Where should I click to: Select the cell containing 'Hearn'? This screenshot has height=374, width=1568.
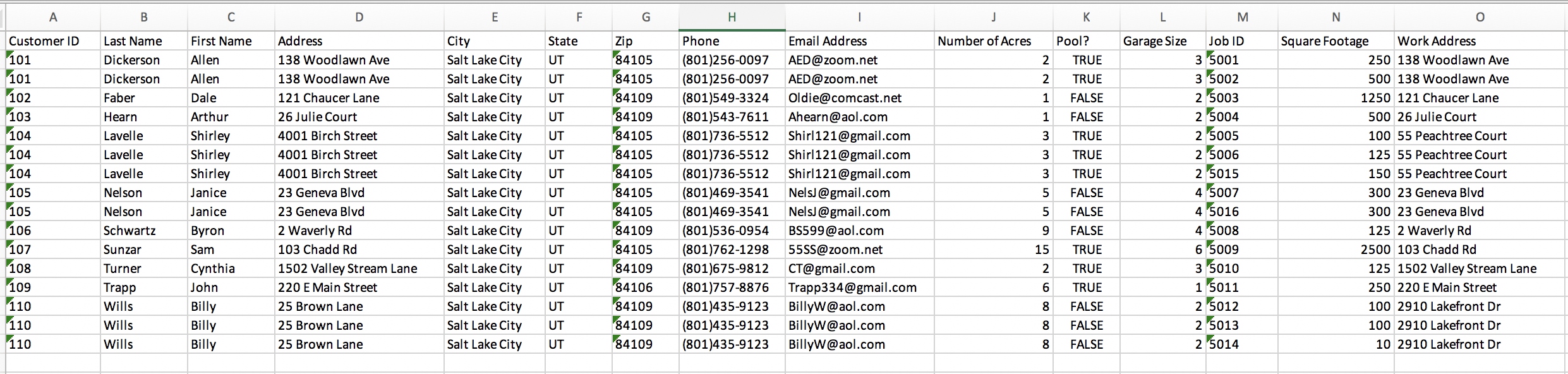(x=144, y=117)
